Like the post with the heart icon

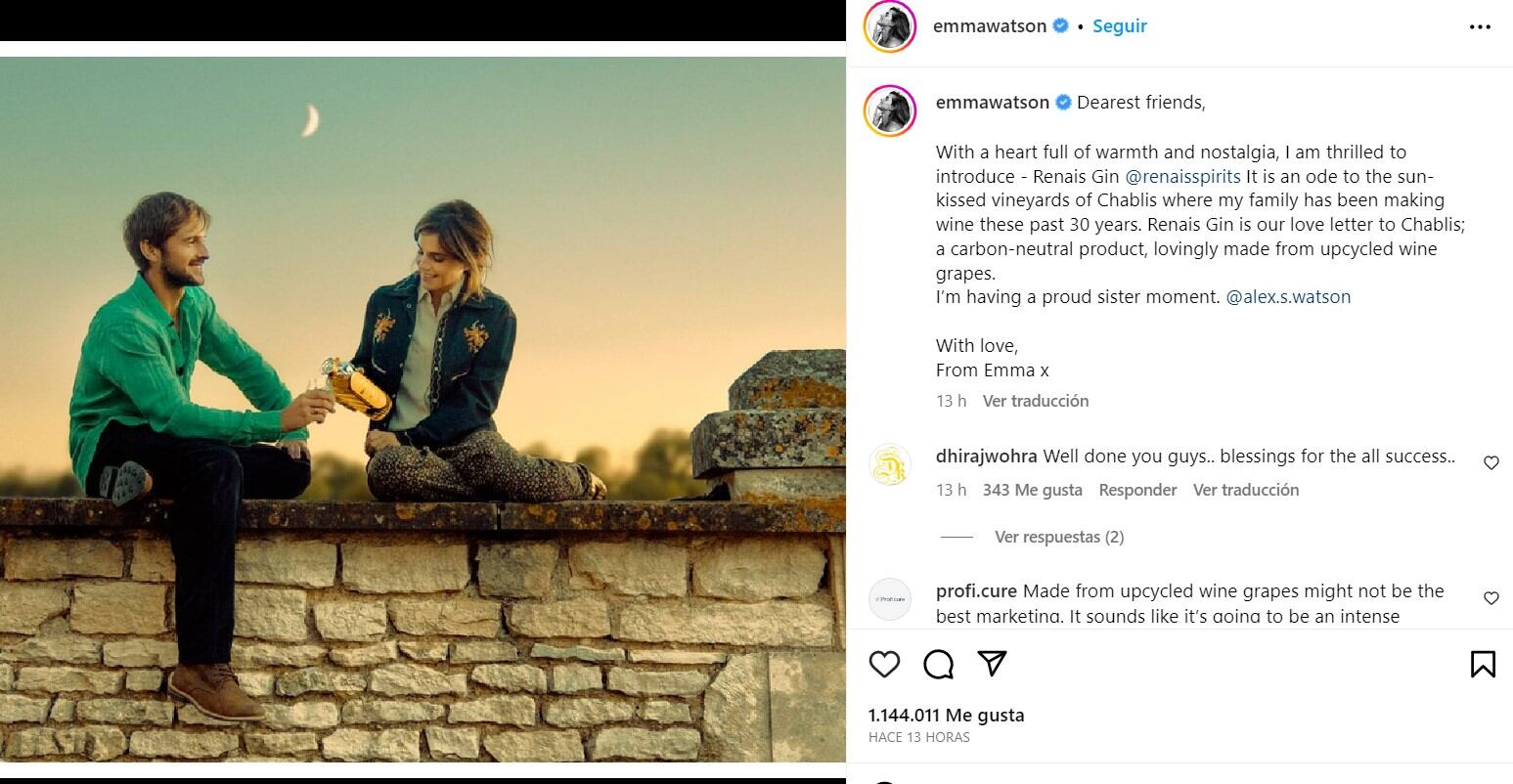[884, 664]
